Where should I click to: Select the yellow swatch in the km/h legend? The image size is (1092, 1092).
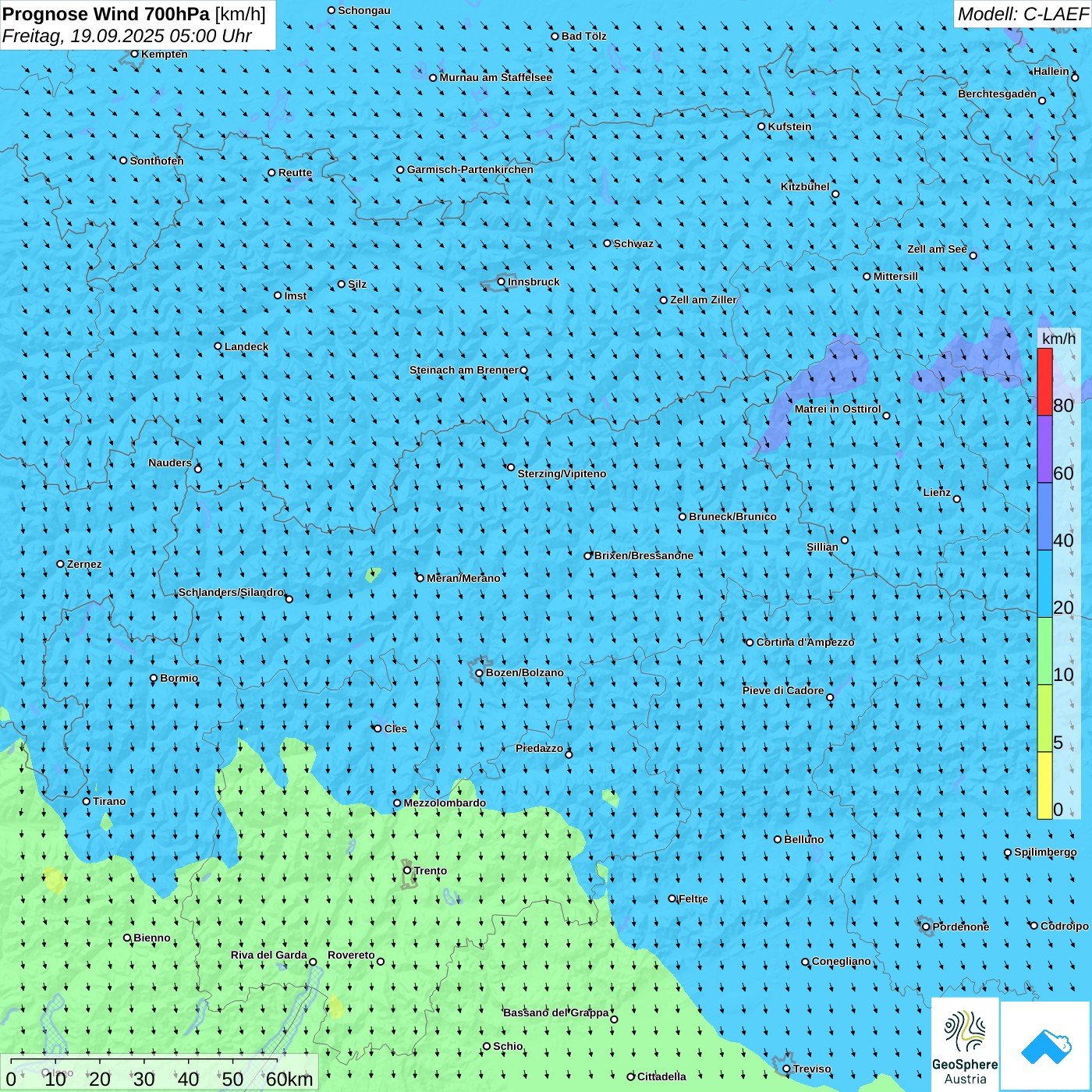click(x=1044, y=785)
